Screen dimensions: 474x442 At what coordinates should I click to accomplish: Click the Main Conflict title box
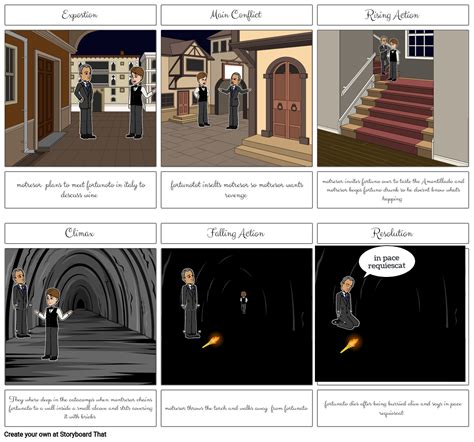(237, 15)
